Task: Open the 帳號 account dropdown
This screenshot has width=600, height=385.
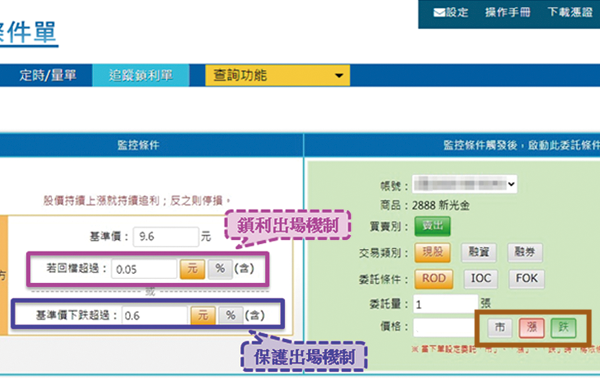Action: (465, 184)
